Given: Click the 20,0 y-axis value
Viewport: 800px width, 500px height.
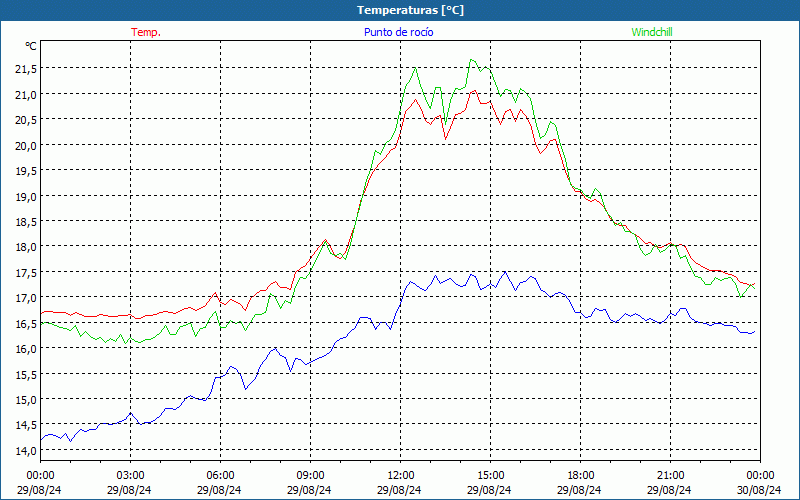Looking at the screenshot, I should click(26, 145).
